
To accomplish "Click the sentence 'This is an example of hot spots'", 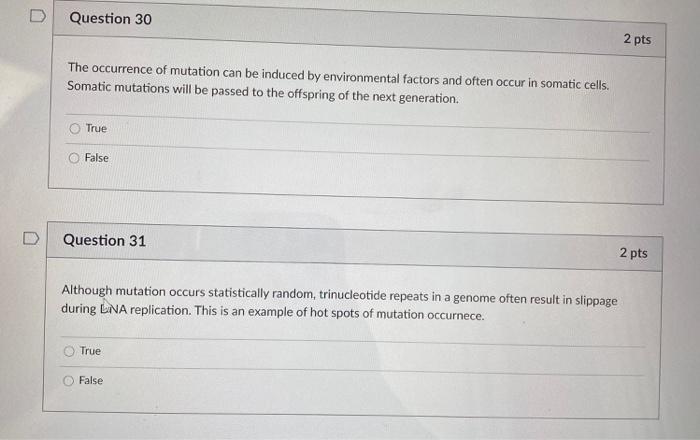I will coord(339,312).
